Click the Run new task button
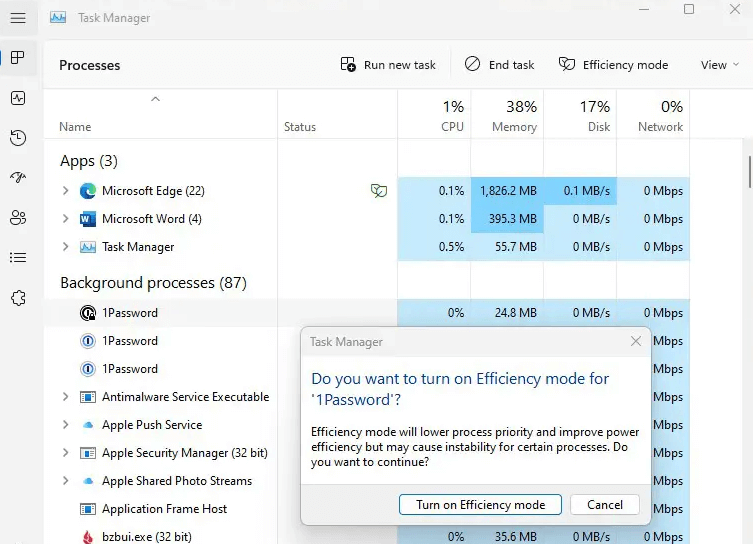 click(388, 65)
